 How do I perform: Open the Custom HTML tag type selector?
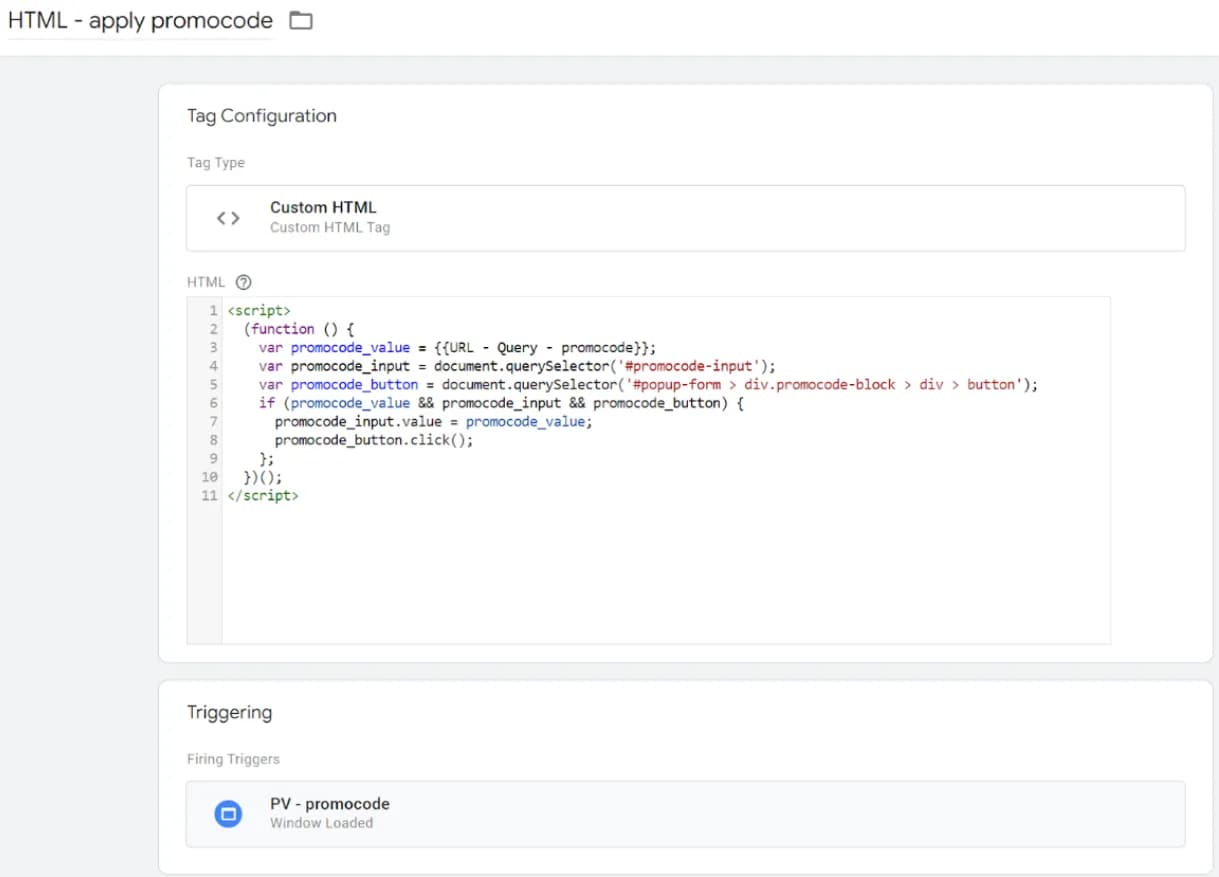click(685, 217)
